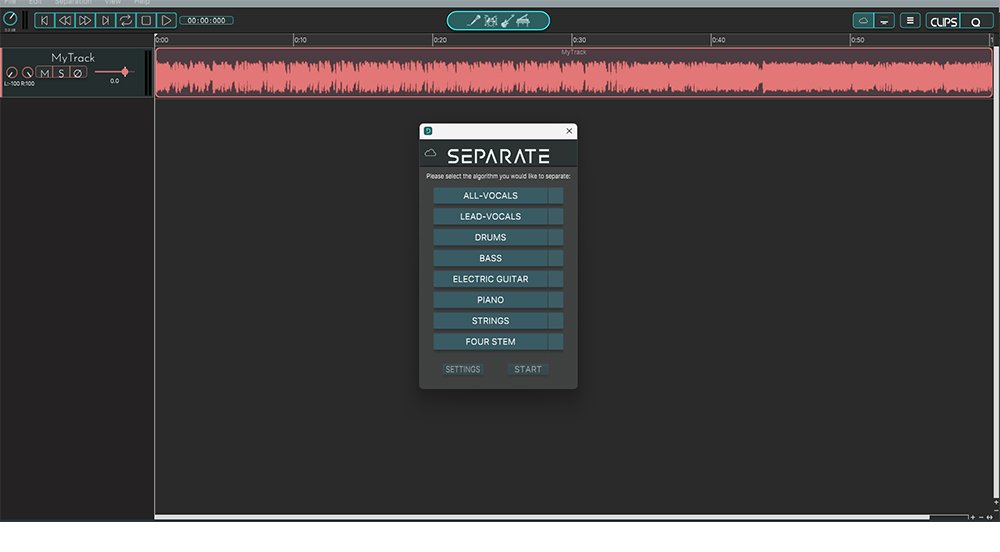Zoom in the timeline horizontally with plus
1000x552 pixels.
[973, 517]
